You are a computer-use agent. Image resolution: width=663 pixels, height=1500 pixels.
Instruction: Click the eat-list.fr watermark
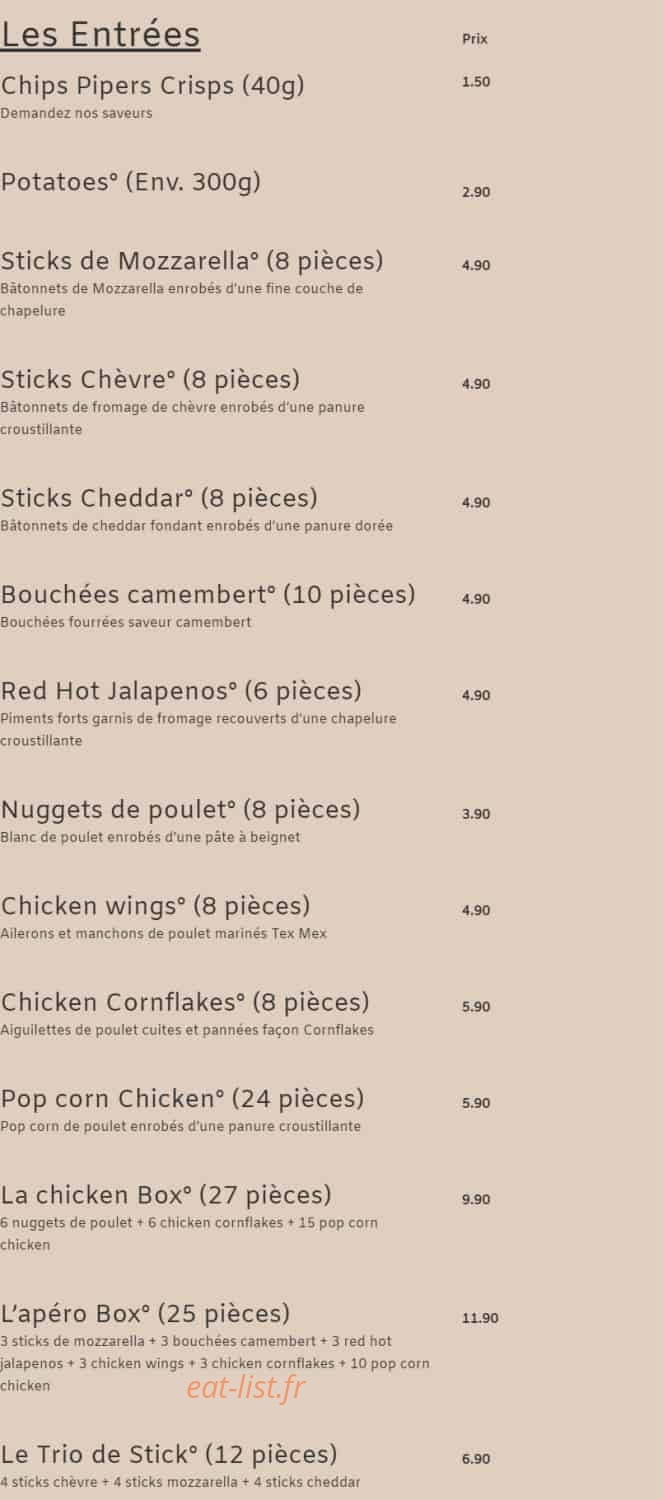(x=245, y=1388)
